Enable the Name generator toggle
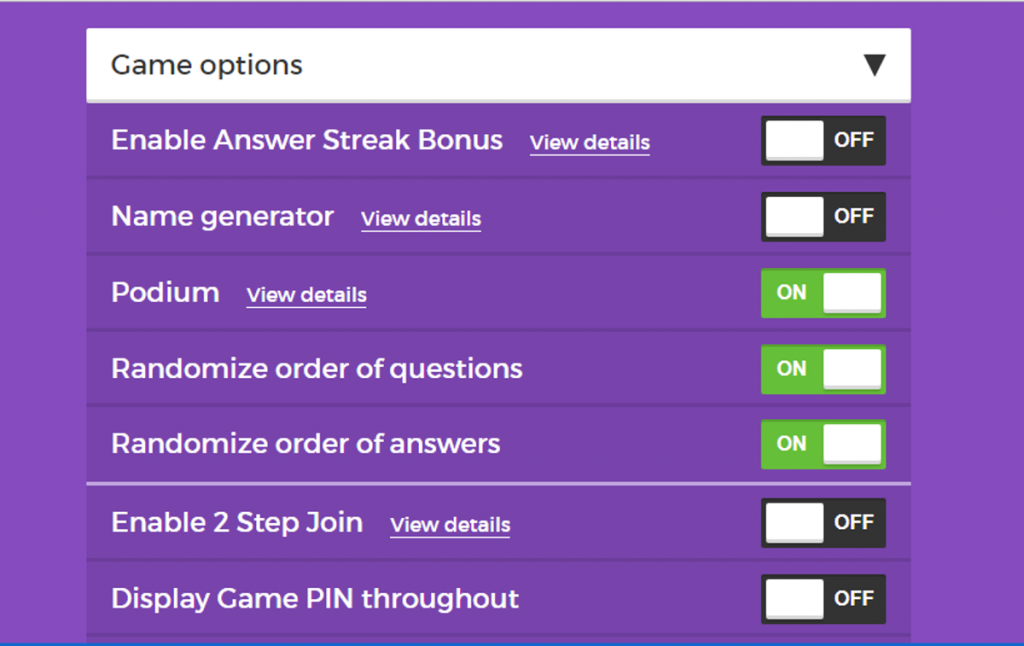This screenshot has width=1024, height=646. [822, 216]
